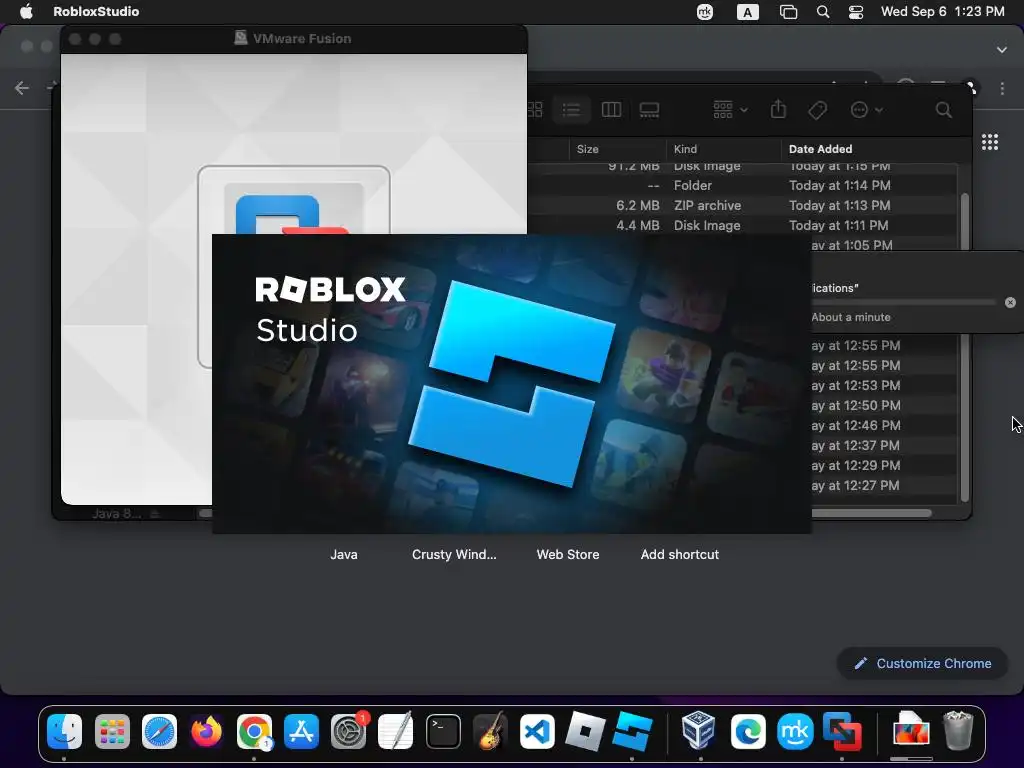
Task: Launch Microsoft Edge from the Dock
Action: (x=748, y=731)
